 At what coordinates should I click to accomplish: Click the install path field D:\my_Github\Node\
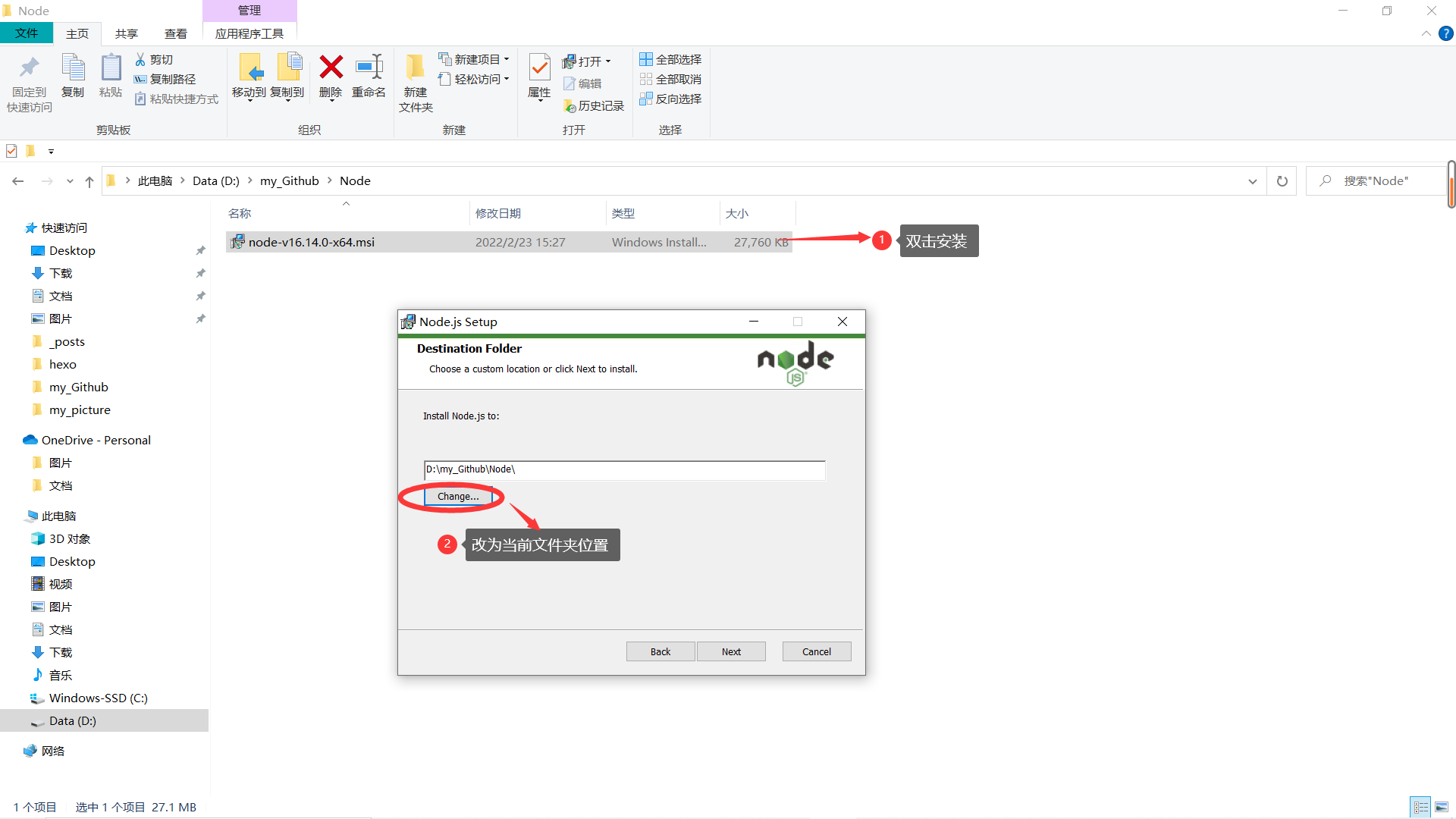[x=625, y=469]
